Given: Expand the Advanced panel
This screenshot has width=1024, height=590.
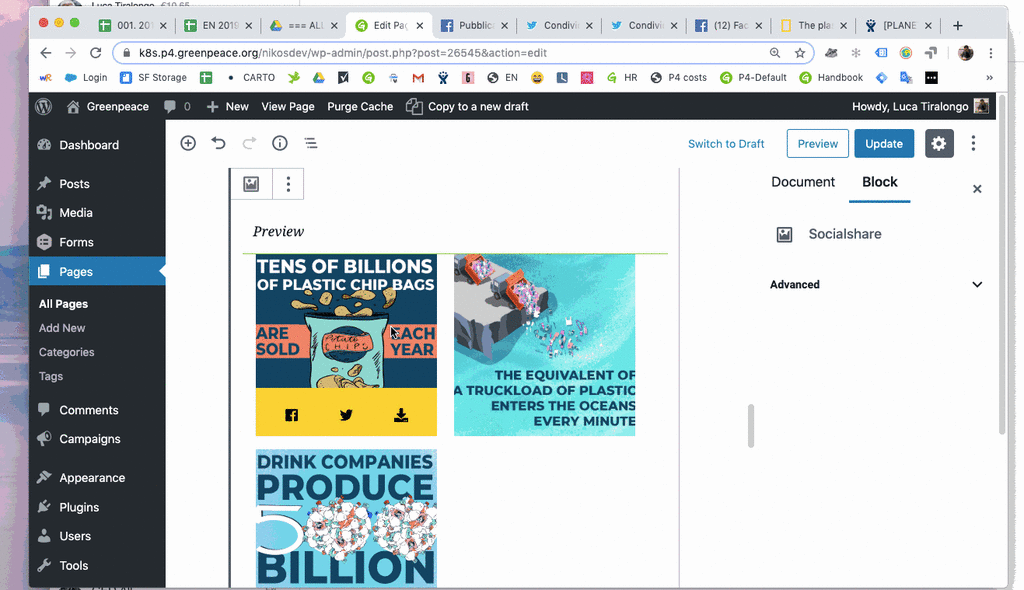Looking at the screenshot, I should click(x=876, y=284).
